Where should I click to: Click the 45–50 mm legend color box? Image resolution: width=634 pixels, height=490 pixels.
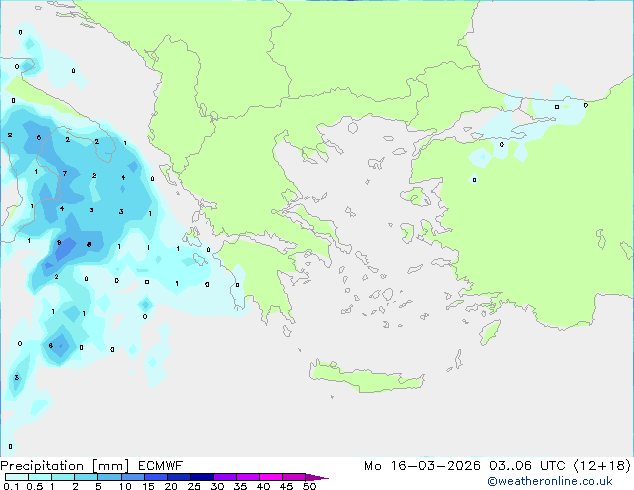point(294,477)
